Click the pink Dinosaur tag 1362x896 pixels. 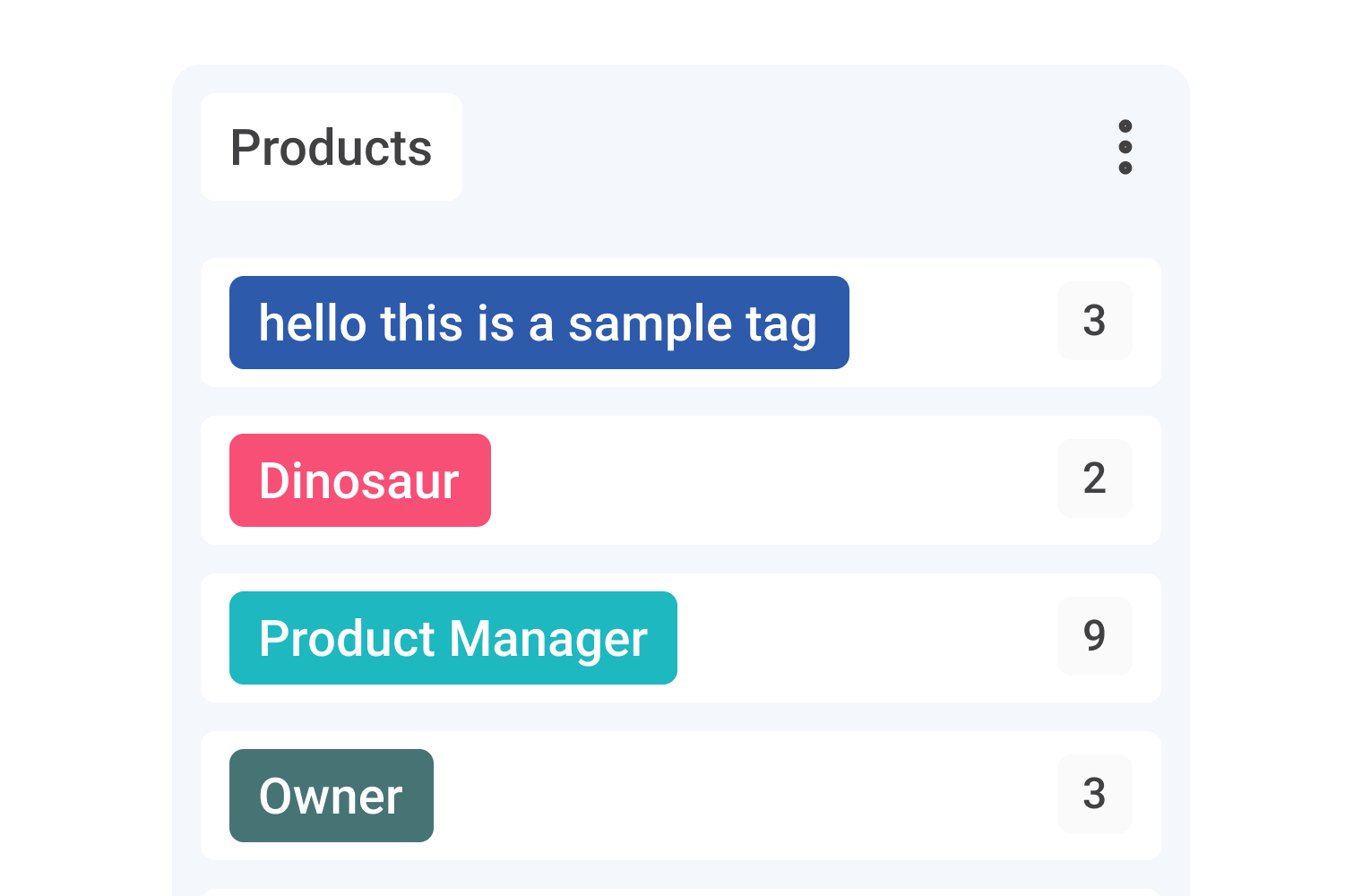coord(359,480)
